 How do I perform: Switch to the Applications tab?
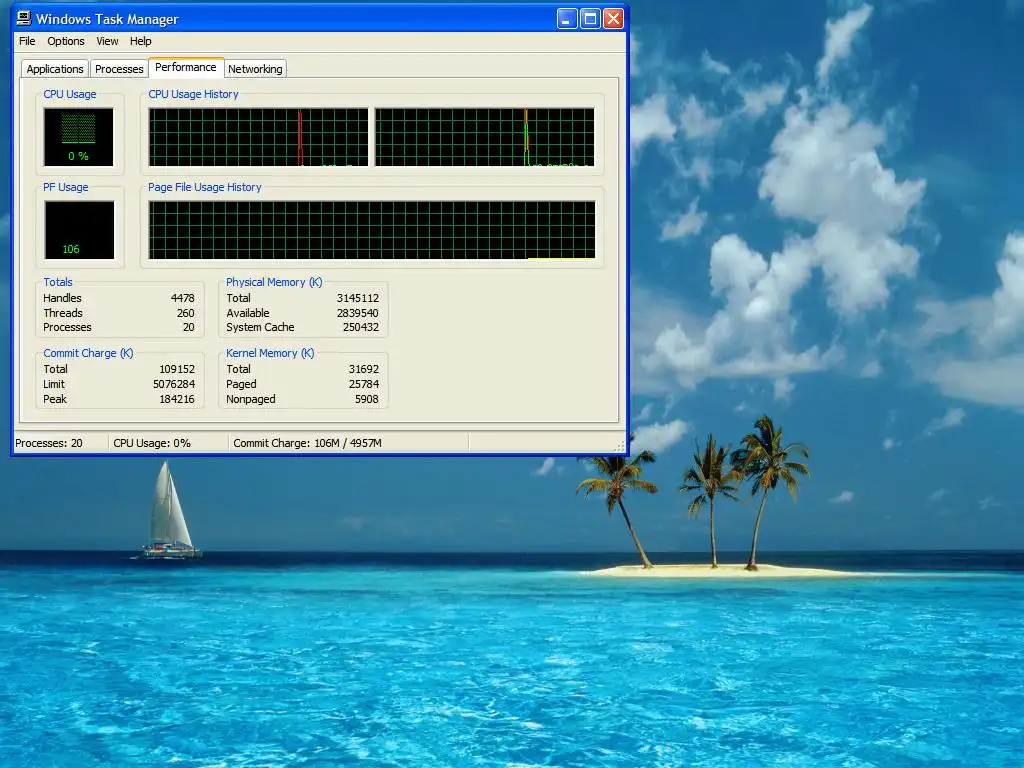coord(55,69)
